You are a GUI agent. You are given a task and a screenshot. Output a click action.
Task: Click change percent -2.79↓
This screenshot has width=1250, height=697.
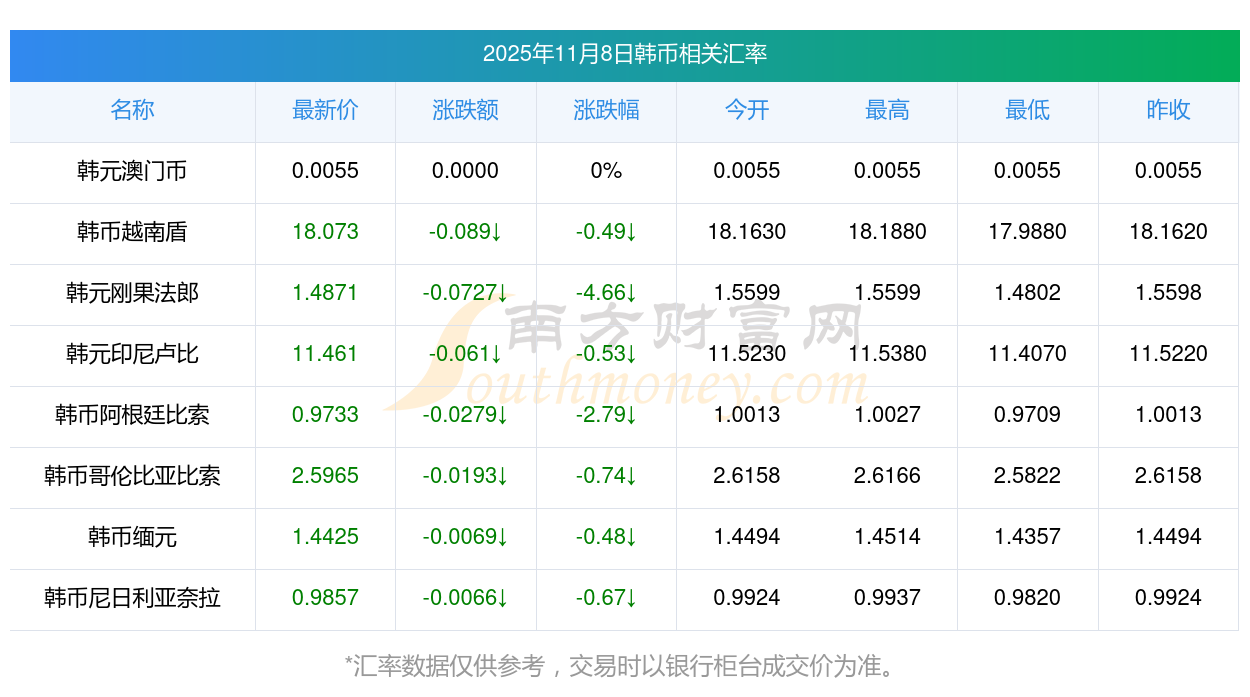pyautogui.click(x=606, y=415)
